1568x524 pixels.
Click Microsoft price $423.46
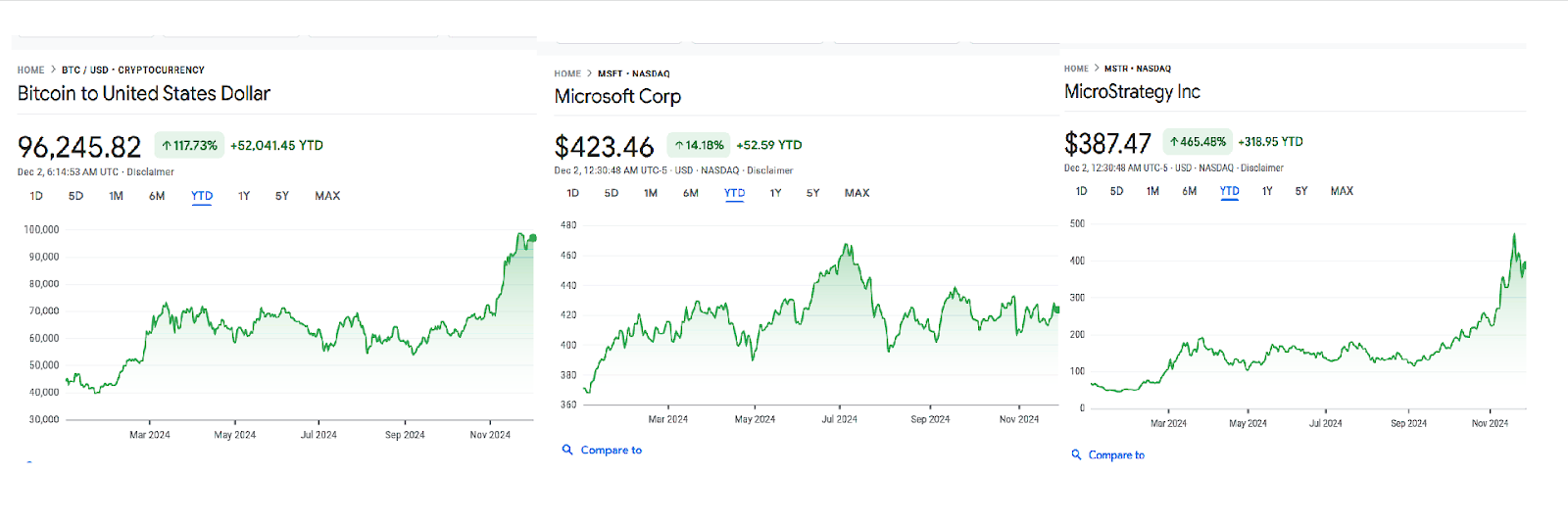[x=604, y=147]
